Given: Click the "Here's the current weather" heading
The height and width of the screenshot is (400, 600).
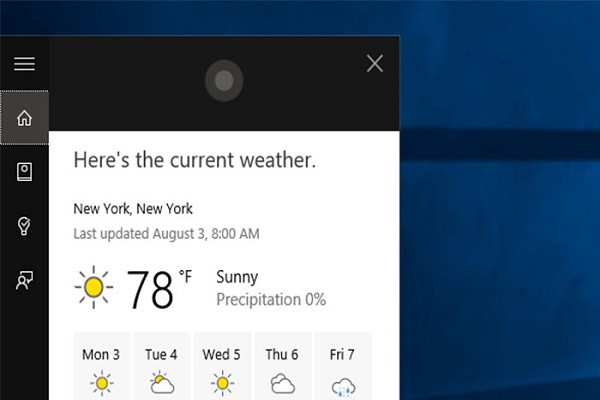Looking at the screenshot, I should pos(196,160).
